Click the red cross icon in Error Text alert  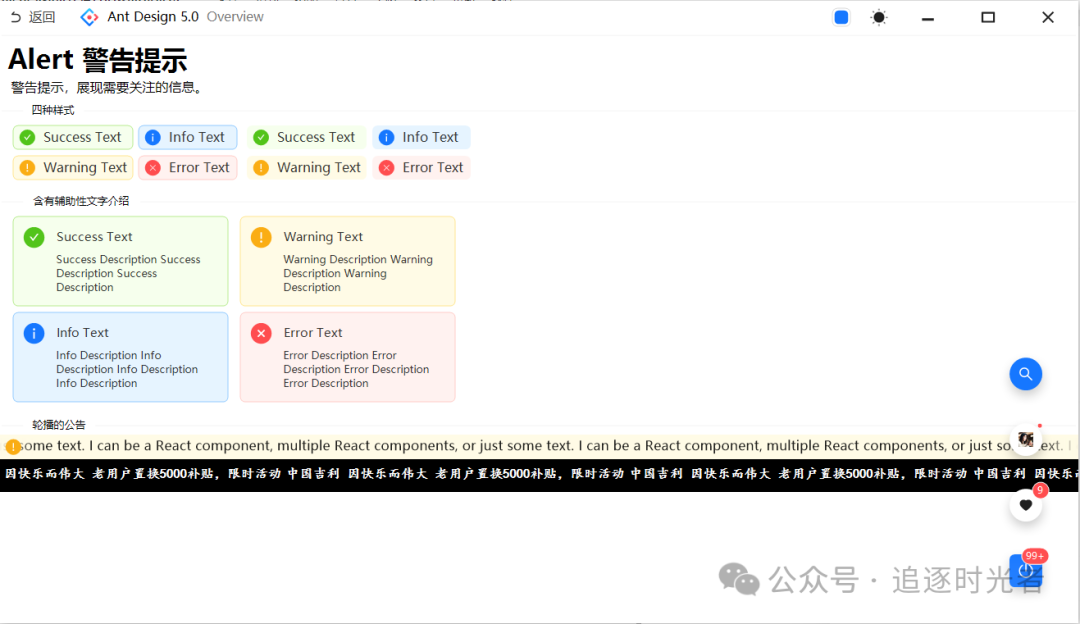pos(260,333)
